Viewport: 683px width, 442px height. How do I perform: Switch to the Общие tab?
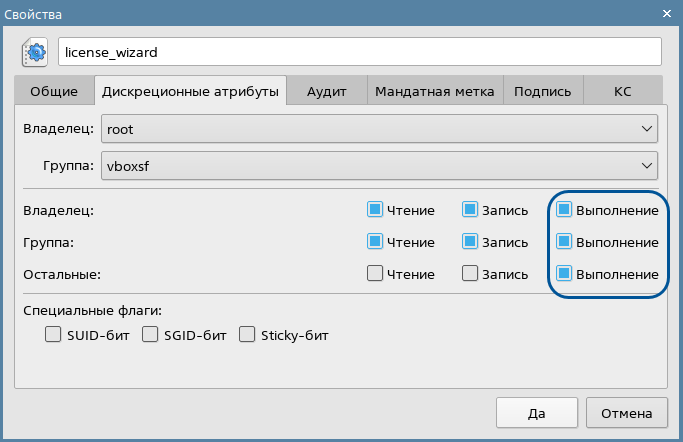[x=54, y=92]
